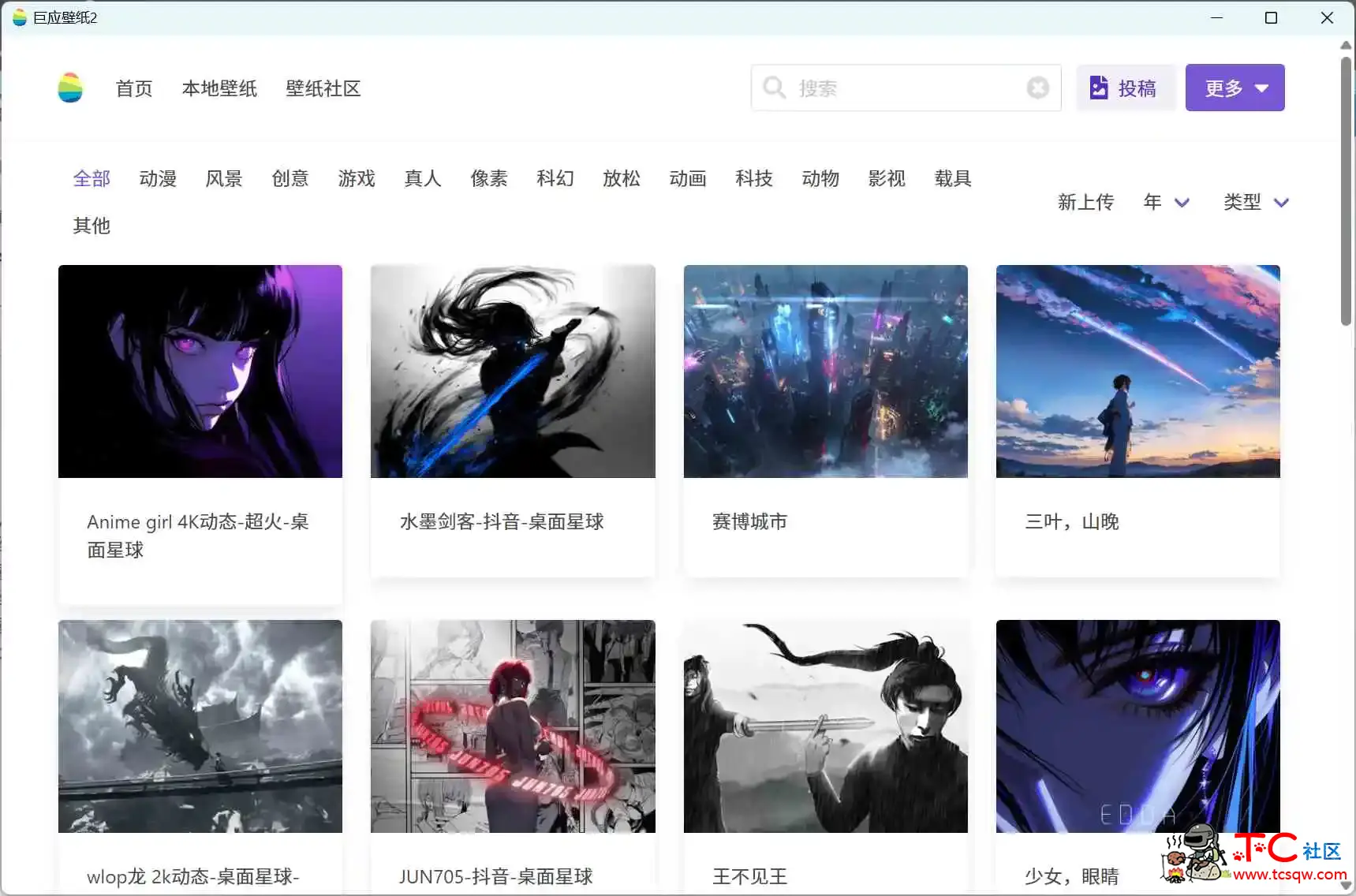Open the 类型 dropdown

pyautogui.click(x=1255, y=203)
